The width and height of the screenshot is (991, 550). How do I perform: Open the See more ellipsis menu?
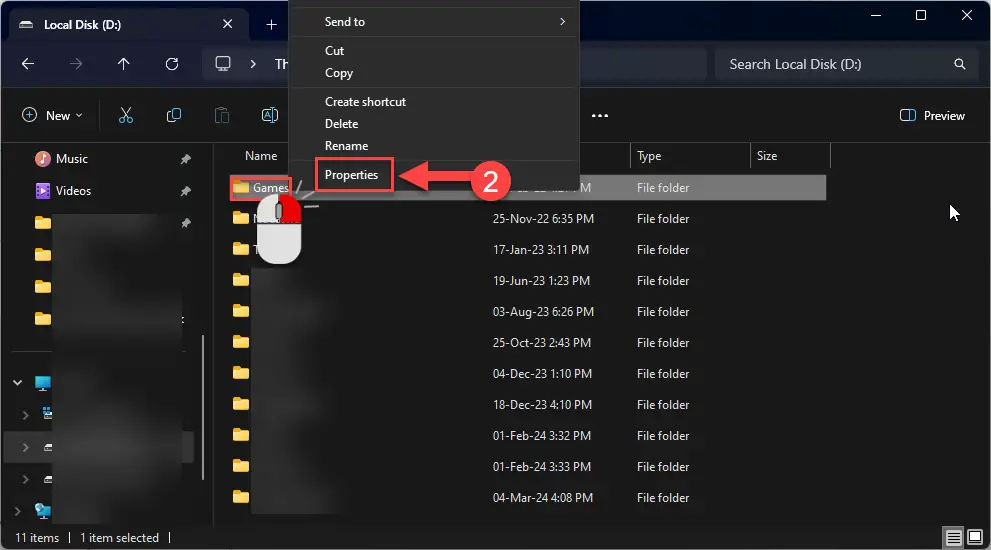[x=600, y=116]
